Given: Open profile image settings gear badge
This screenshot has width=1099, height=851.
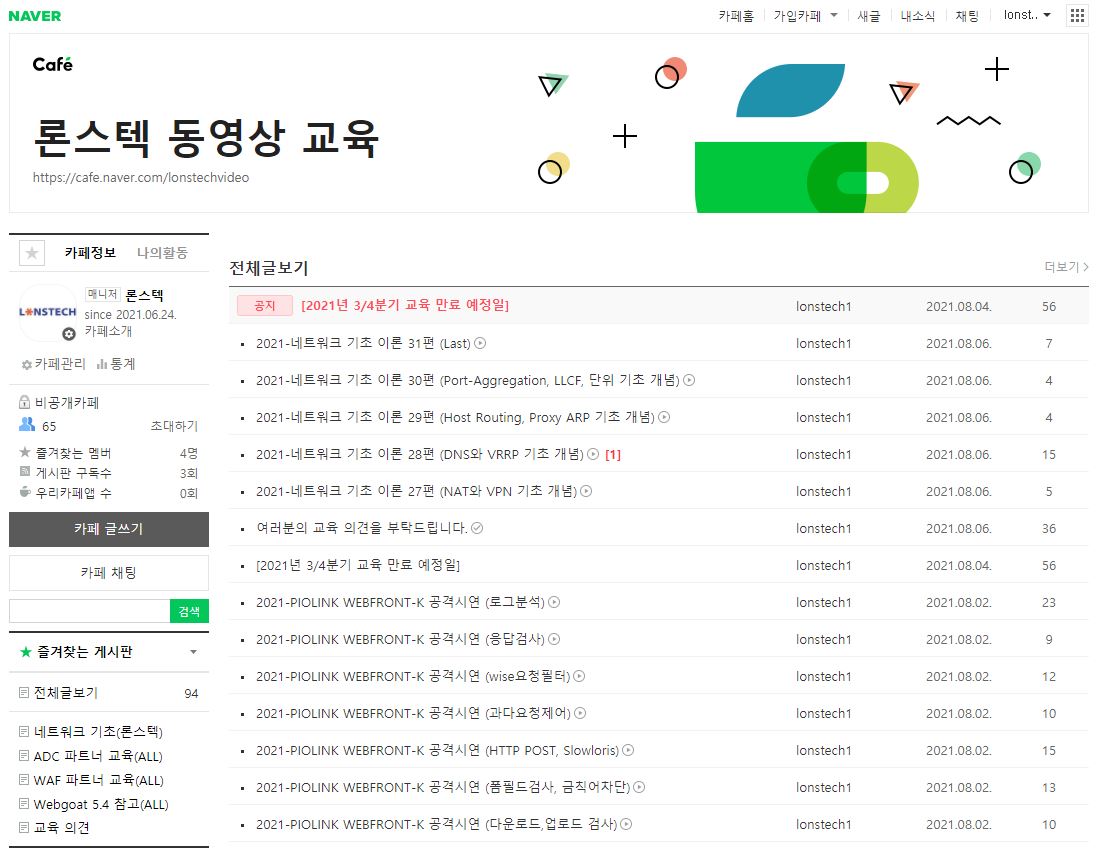Looking at the screenshot, I should coord(69,334).
